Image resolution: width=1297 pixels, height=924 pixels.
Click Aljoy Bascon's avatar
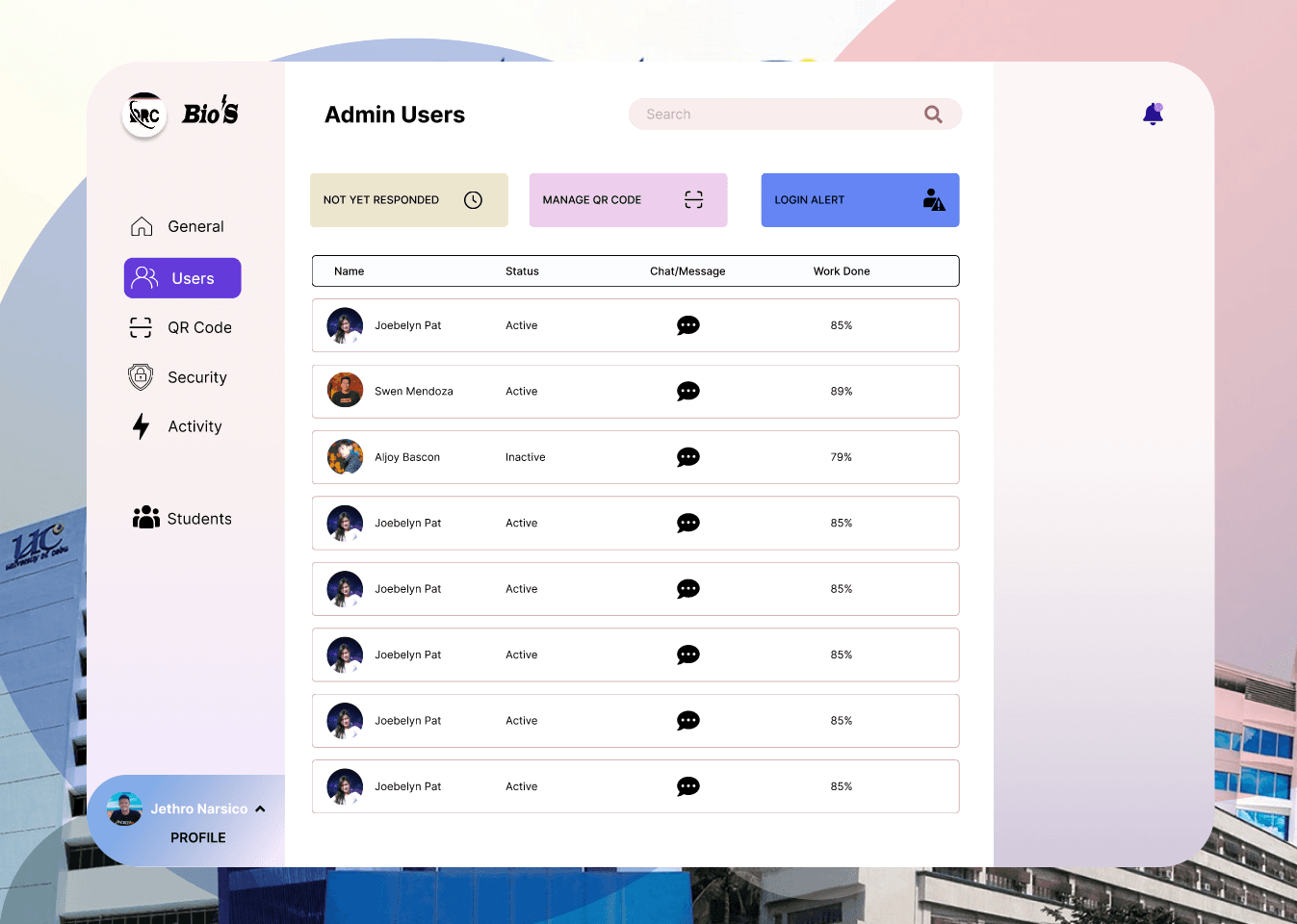pyautogui.click(x=345, y=457)
